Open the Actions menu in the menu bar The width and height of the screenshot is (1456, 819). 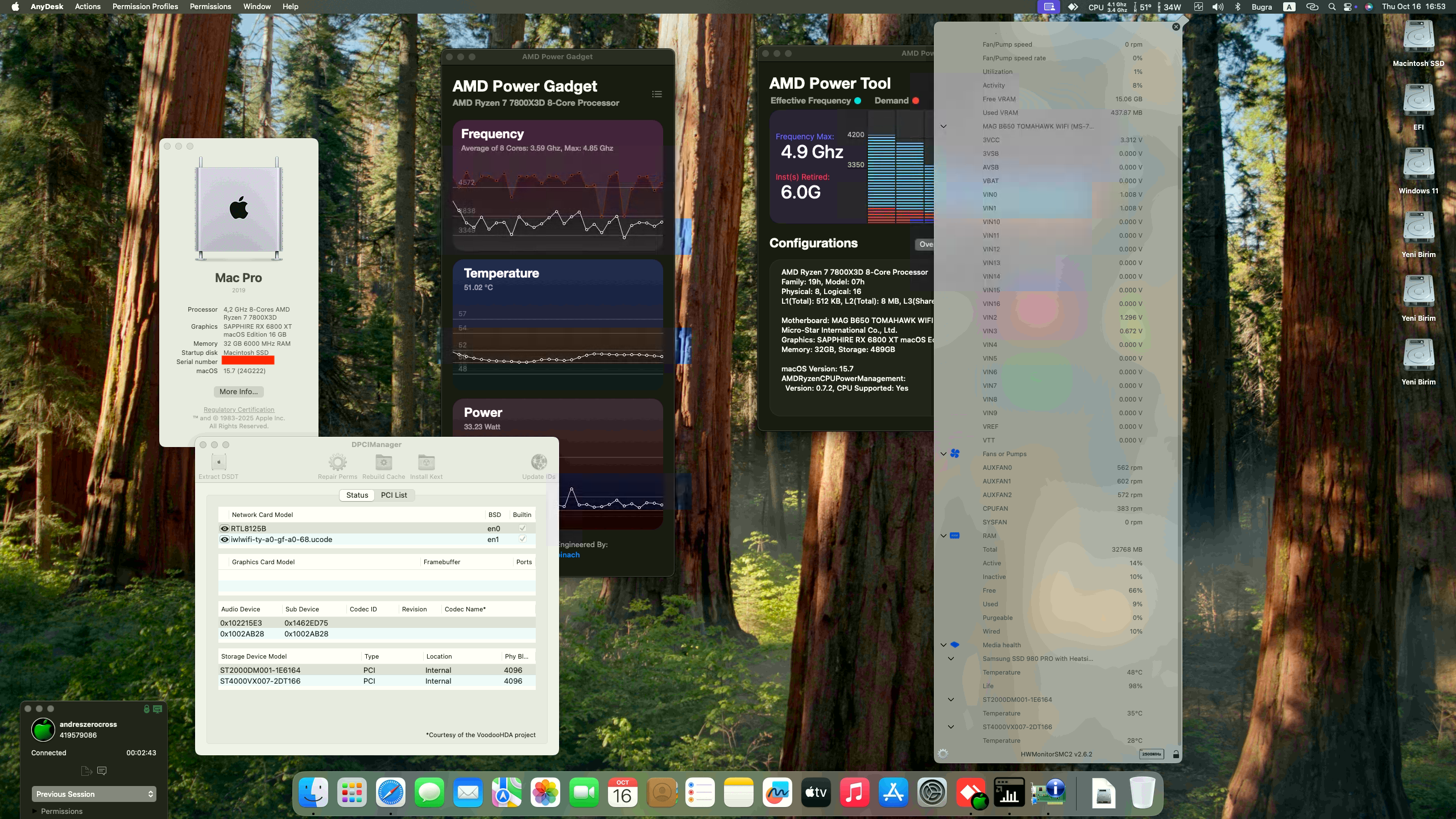click(x=88, y=6)
